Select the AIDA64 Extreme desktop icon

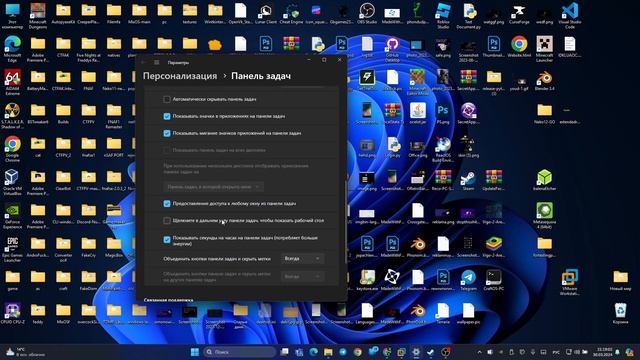point(12,82)
